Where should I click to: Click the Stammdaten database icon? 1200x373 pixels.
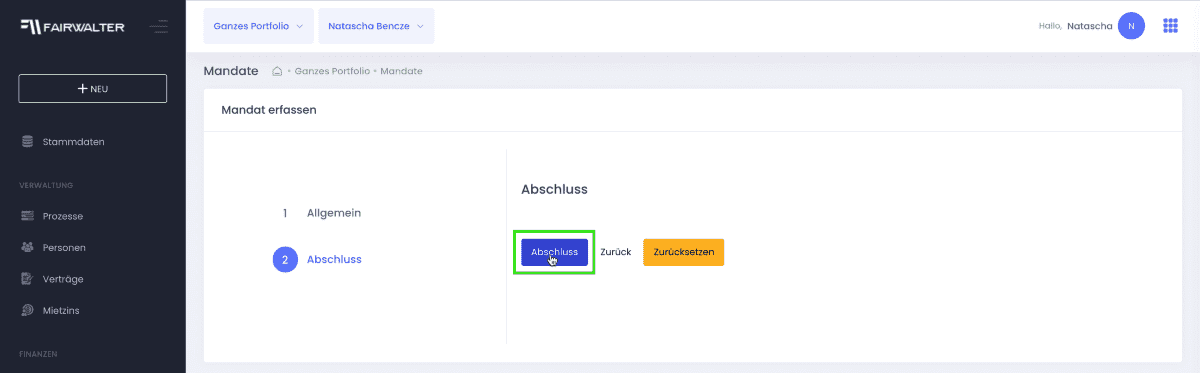(x=27, y=141)
